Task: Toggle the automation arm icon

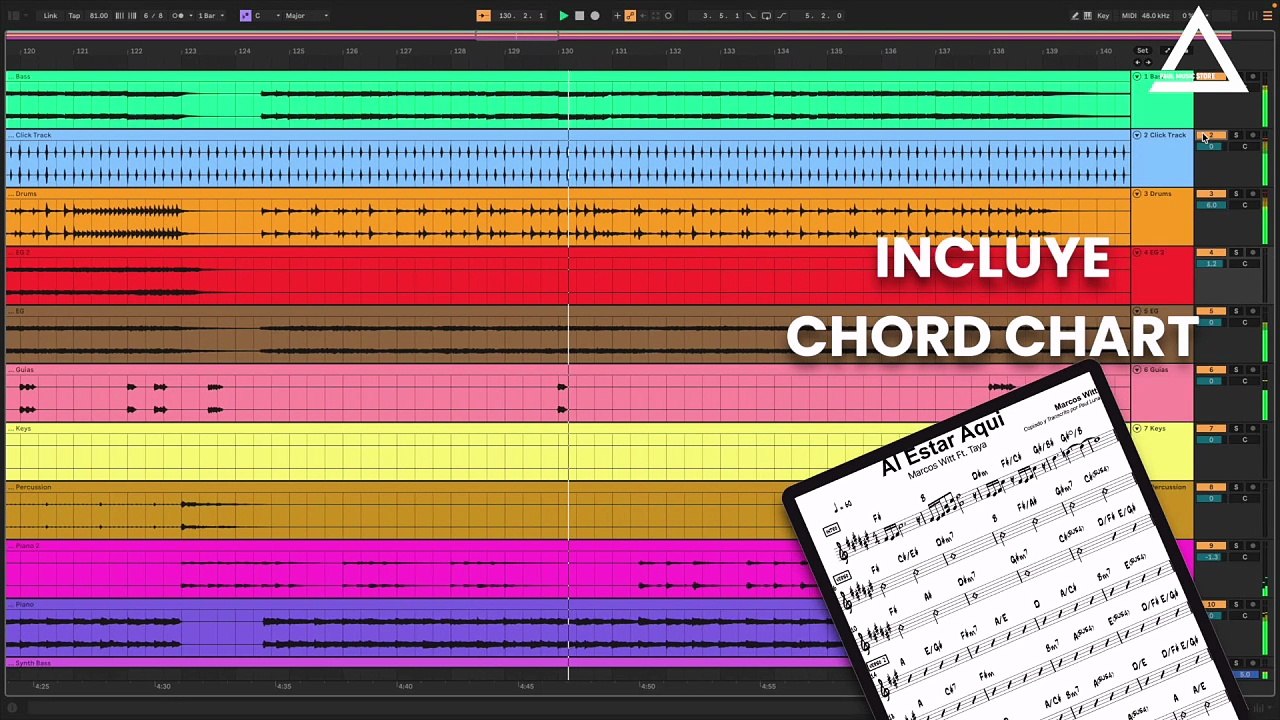Action: (x=630, y=16)
